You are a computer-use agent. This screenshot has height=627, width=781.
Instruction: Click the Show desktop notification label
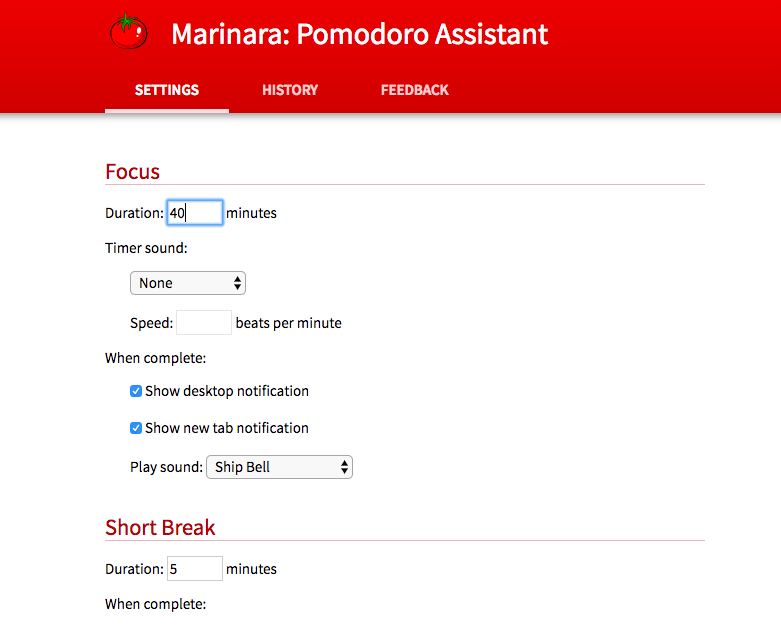227,391
